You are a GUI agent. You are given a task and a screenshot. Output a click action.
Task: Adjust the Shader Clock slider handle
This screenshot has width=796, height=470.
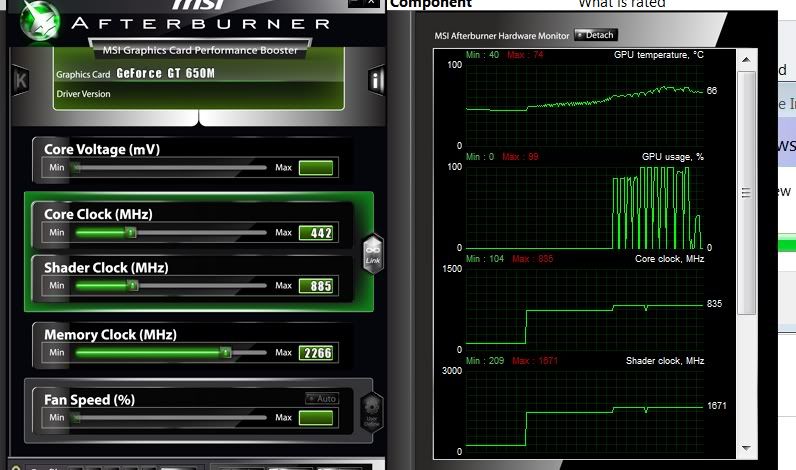click(x=132, y=285)
